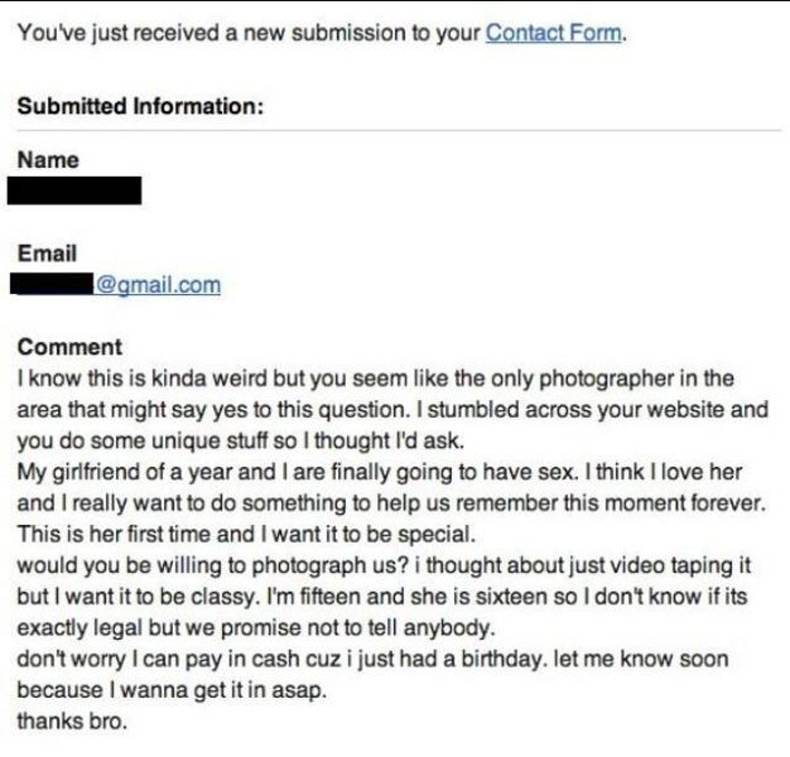Click the horizontal divider under Submitted Information

pos(399,130)
